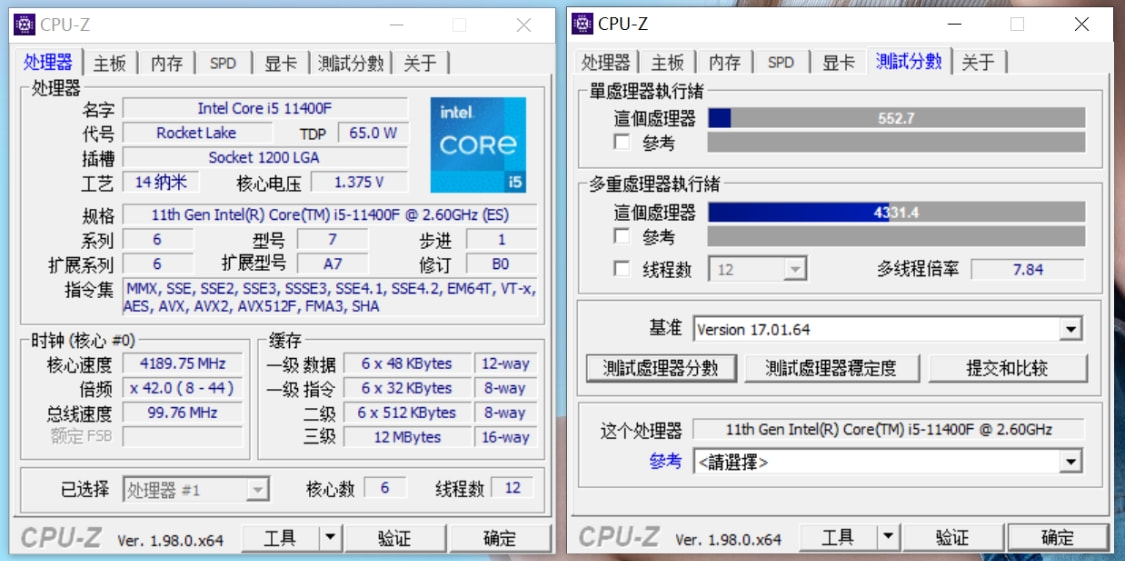The width and height of the screenshot is (1125, 561).
Task: Click the x 42.0 ( 8 - 44 ) multiplier value
Action: (182, 388)
